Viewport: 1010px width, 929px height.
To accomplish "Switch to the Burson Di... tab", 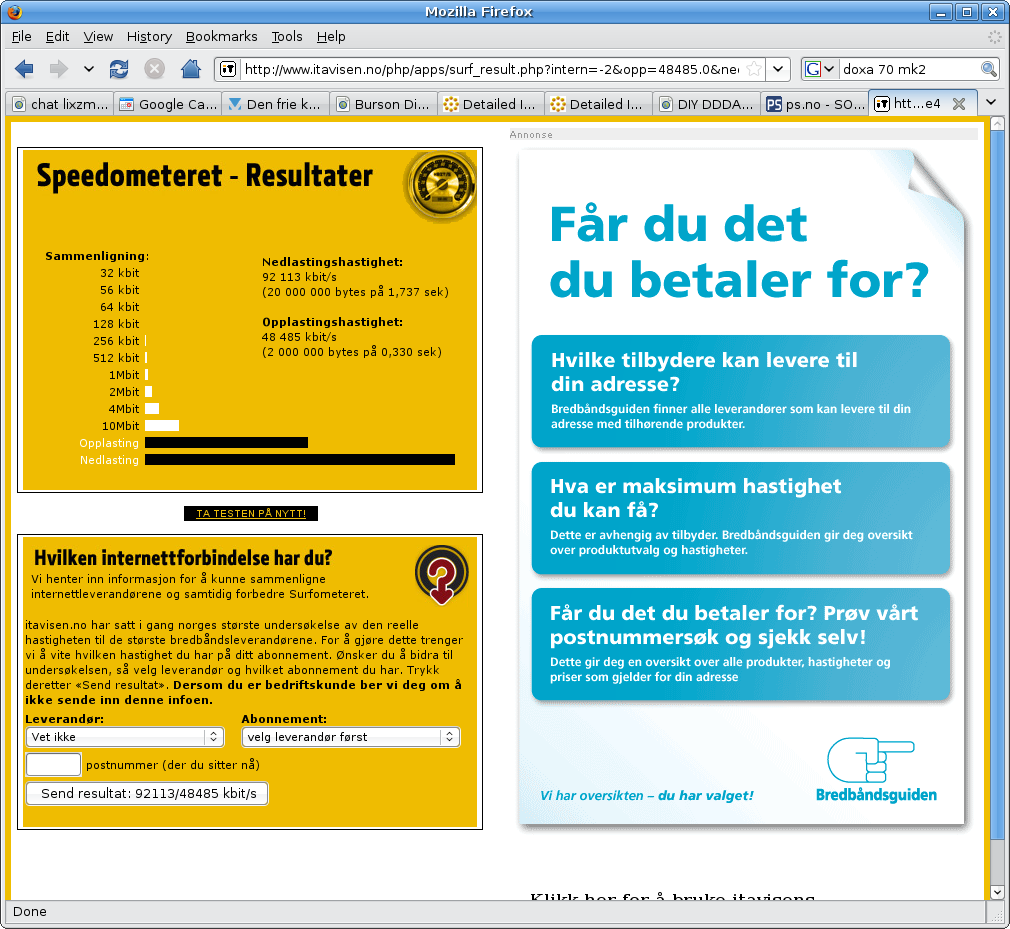I will pyautogui.click(x=383, y=104).
